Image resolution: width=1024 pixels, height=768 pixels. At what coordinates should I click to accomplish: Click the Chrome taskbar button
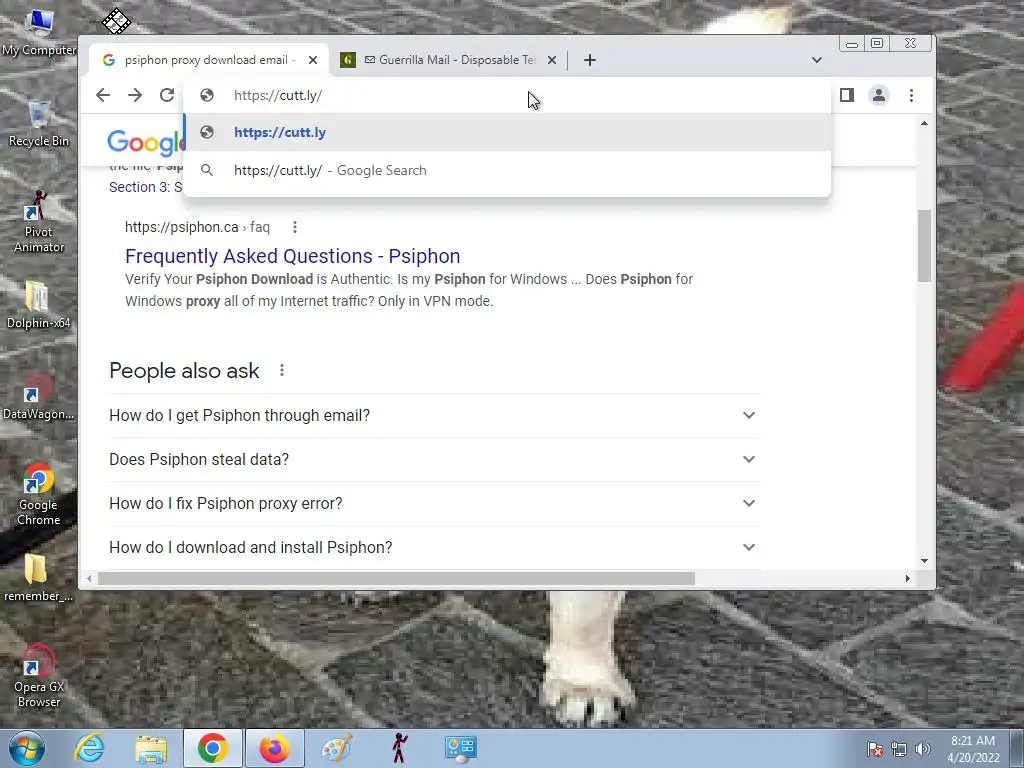tap(213, 748)
